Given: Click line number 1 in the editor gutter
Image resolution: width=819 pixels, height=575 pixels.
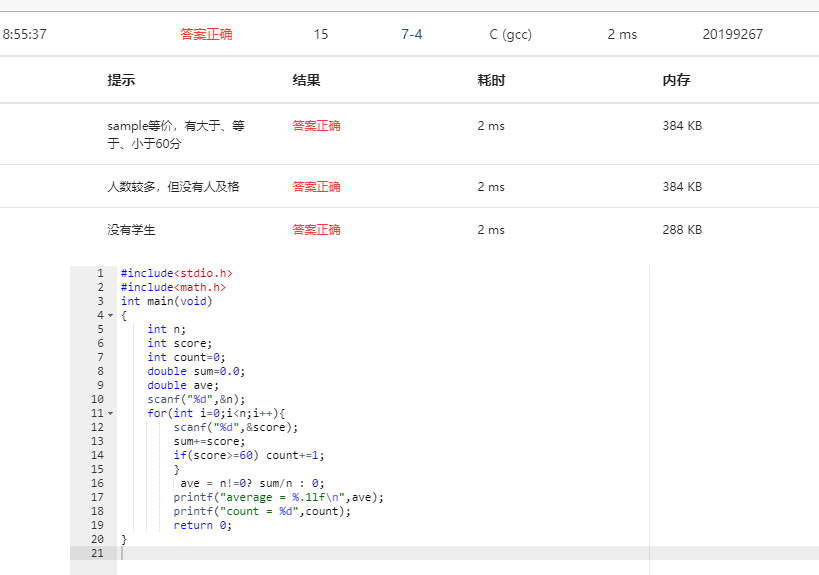Looking at the screenshot, I should (99, 273).
